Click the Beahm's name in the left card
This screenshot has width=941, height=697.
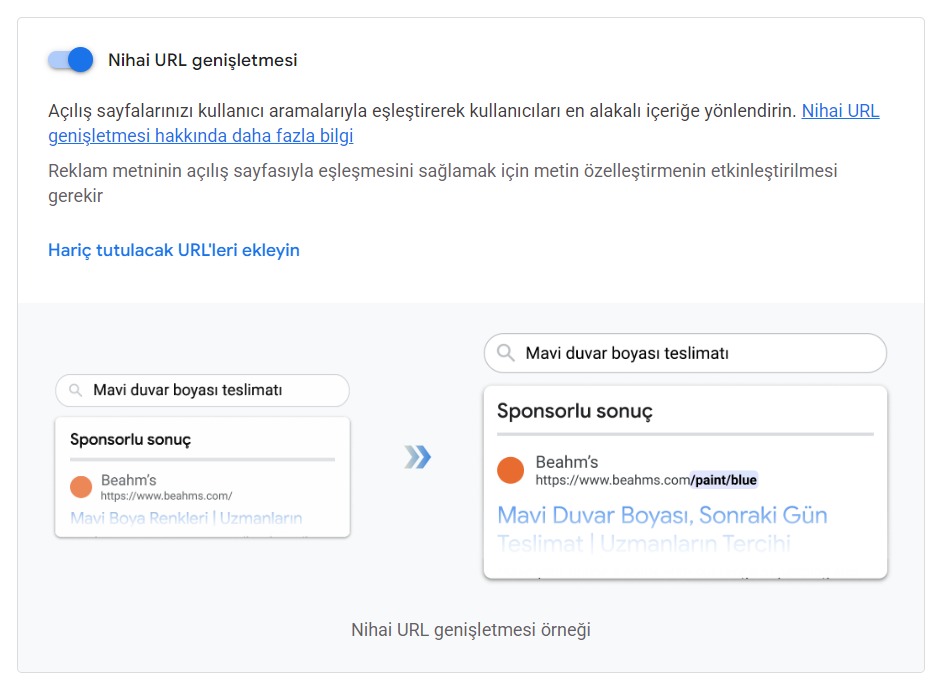pyautogui.click(x=128, y=480)
